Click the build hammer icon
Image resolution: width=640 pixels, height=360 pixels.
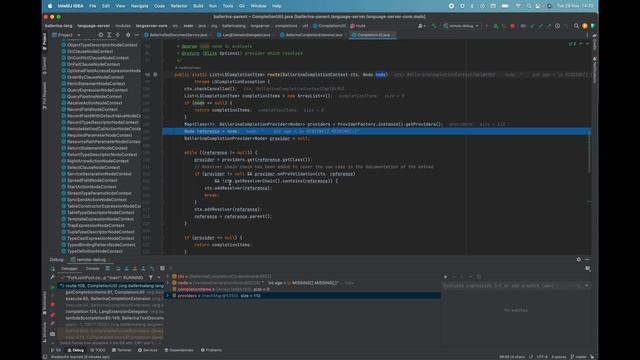click(433, 26)
